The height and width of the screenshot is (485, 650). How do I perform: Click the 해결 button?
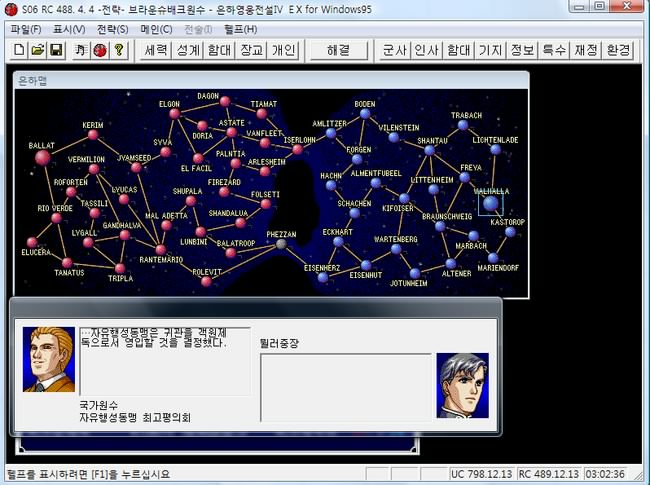[x=339, y=51]
